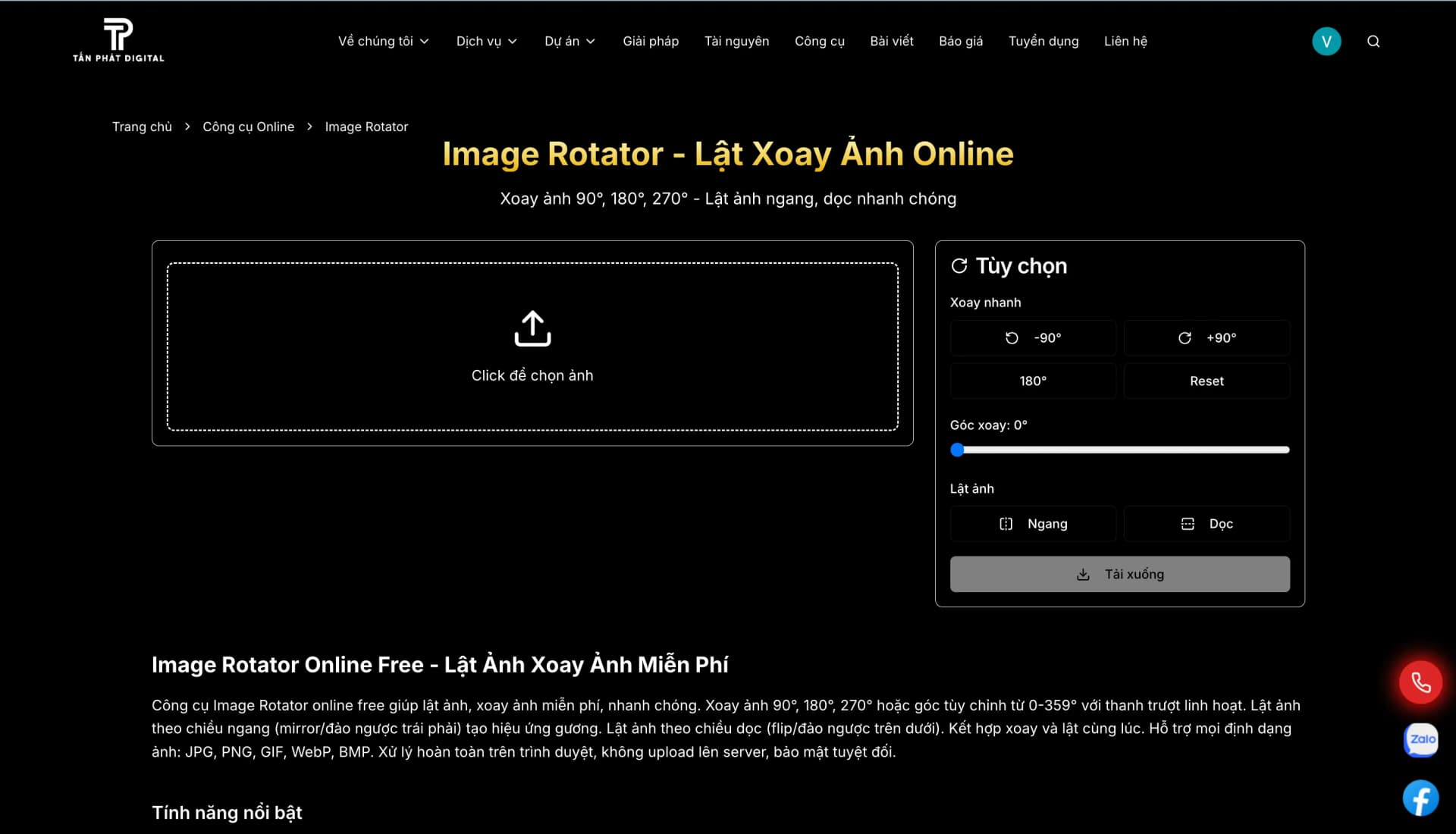Open the Dịch vụ dropdown menu
Screen dimensions: 1456x834
pos(485,41)
